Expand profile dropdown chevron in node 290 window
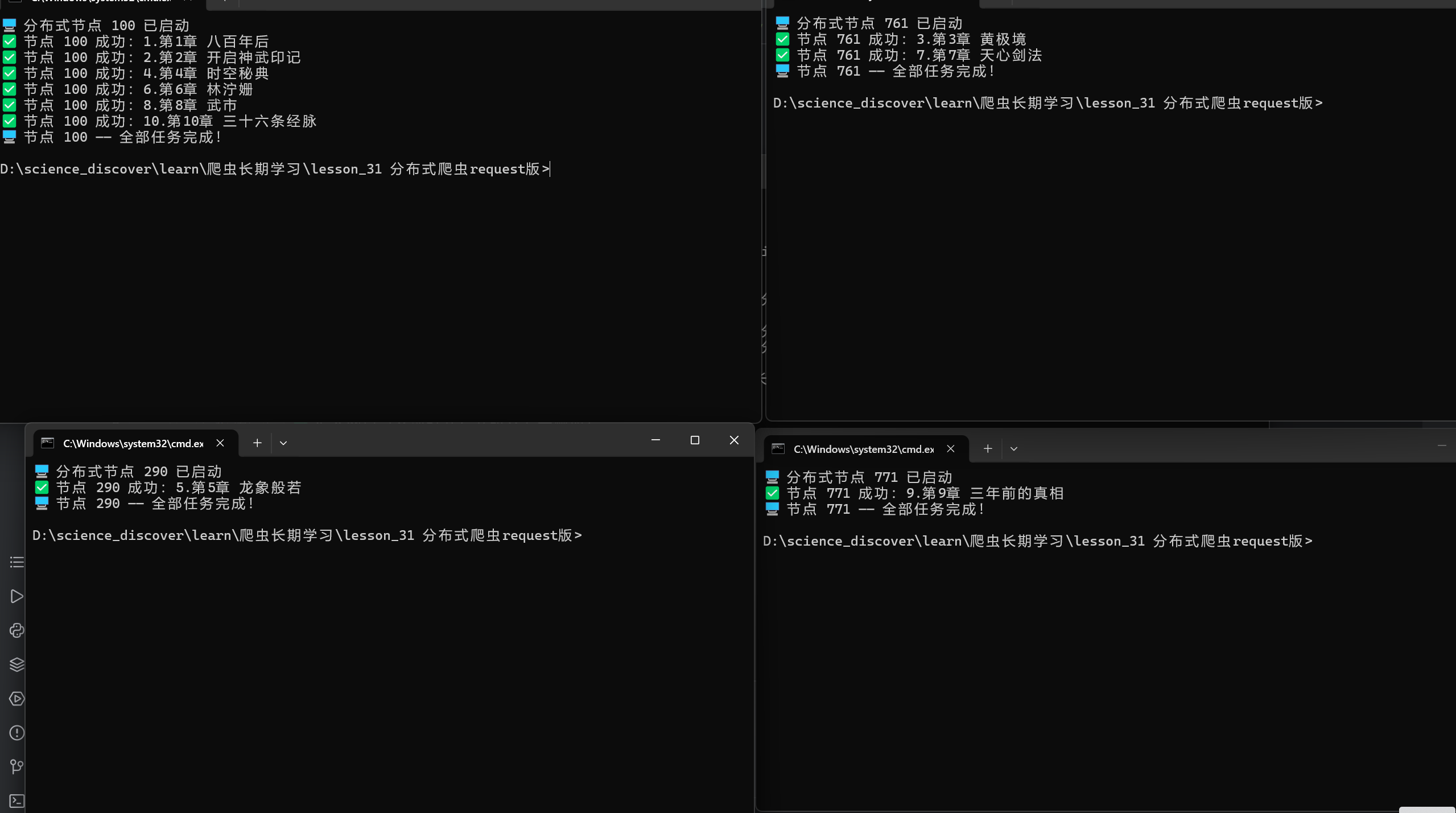 pos(283,443)
